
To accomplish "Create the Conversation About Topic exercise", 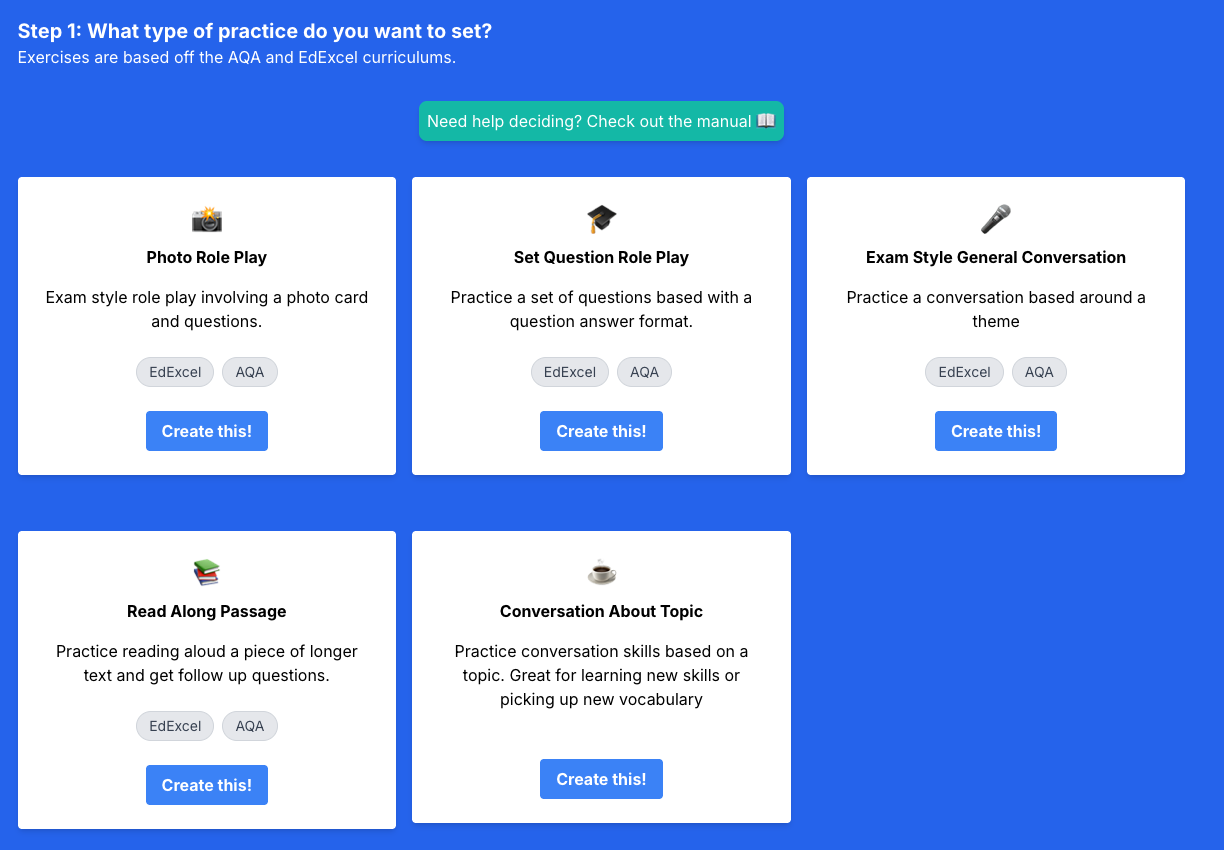I will [601, 779].
